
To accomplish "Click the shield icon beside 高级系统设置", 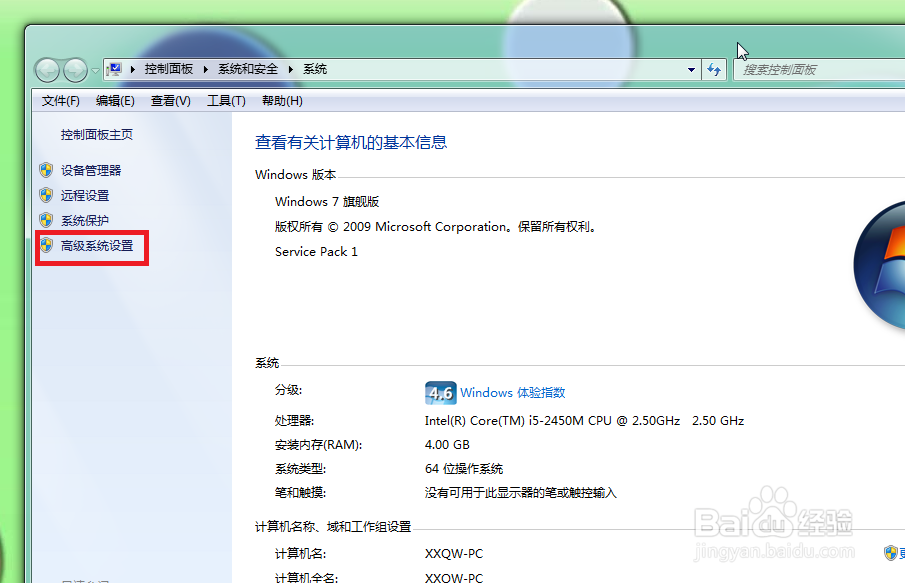I will point(46,245).
